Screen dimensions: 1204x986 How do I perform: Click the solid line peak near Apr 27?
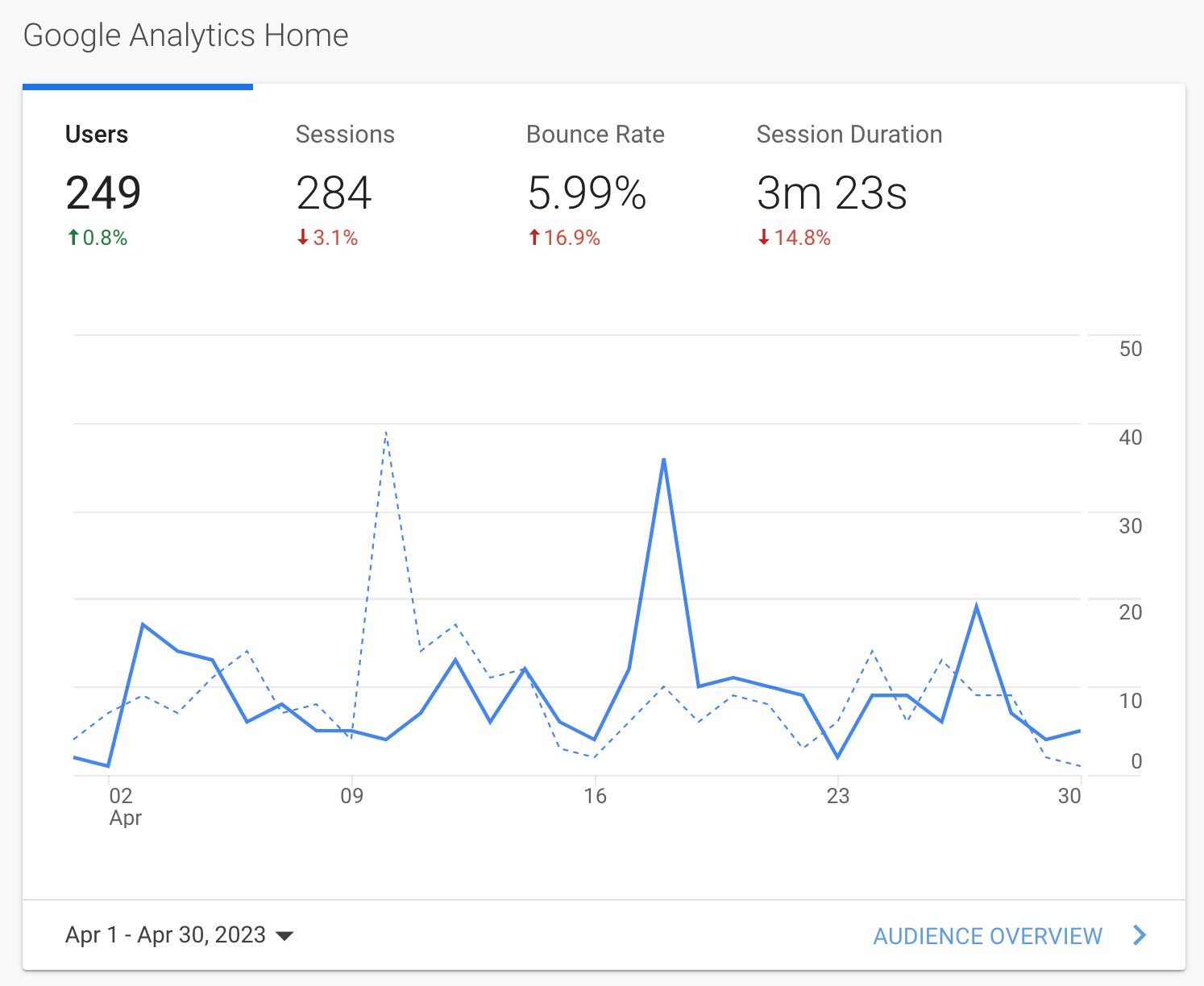976,606
